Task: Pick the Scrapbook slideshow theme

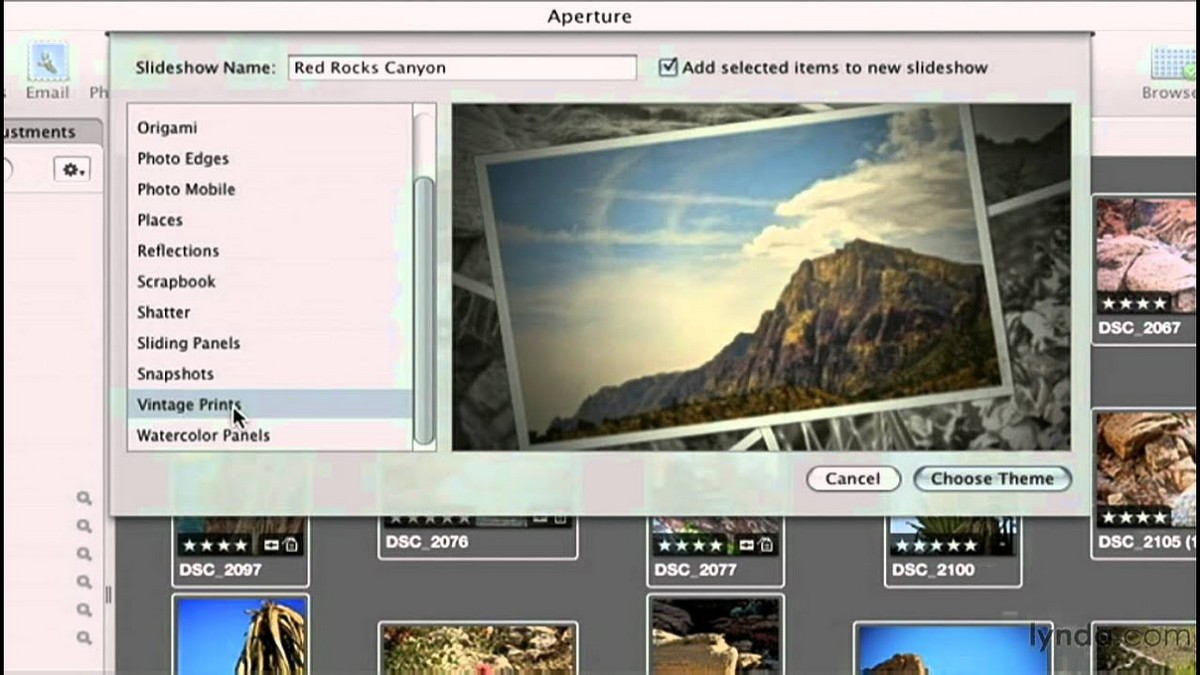Action: (x=176, y=282)
